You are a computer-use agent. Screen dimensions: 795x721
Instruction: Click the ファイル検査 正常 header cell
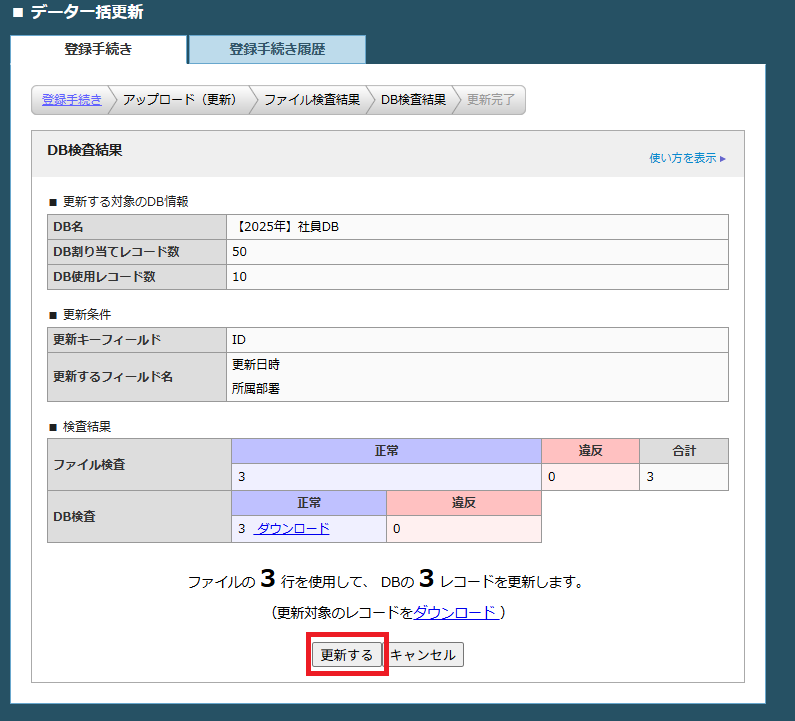point(386,451)
